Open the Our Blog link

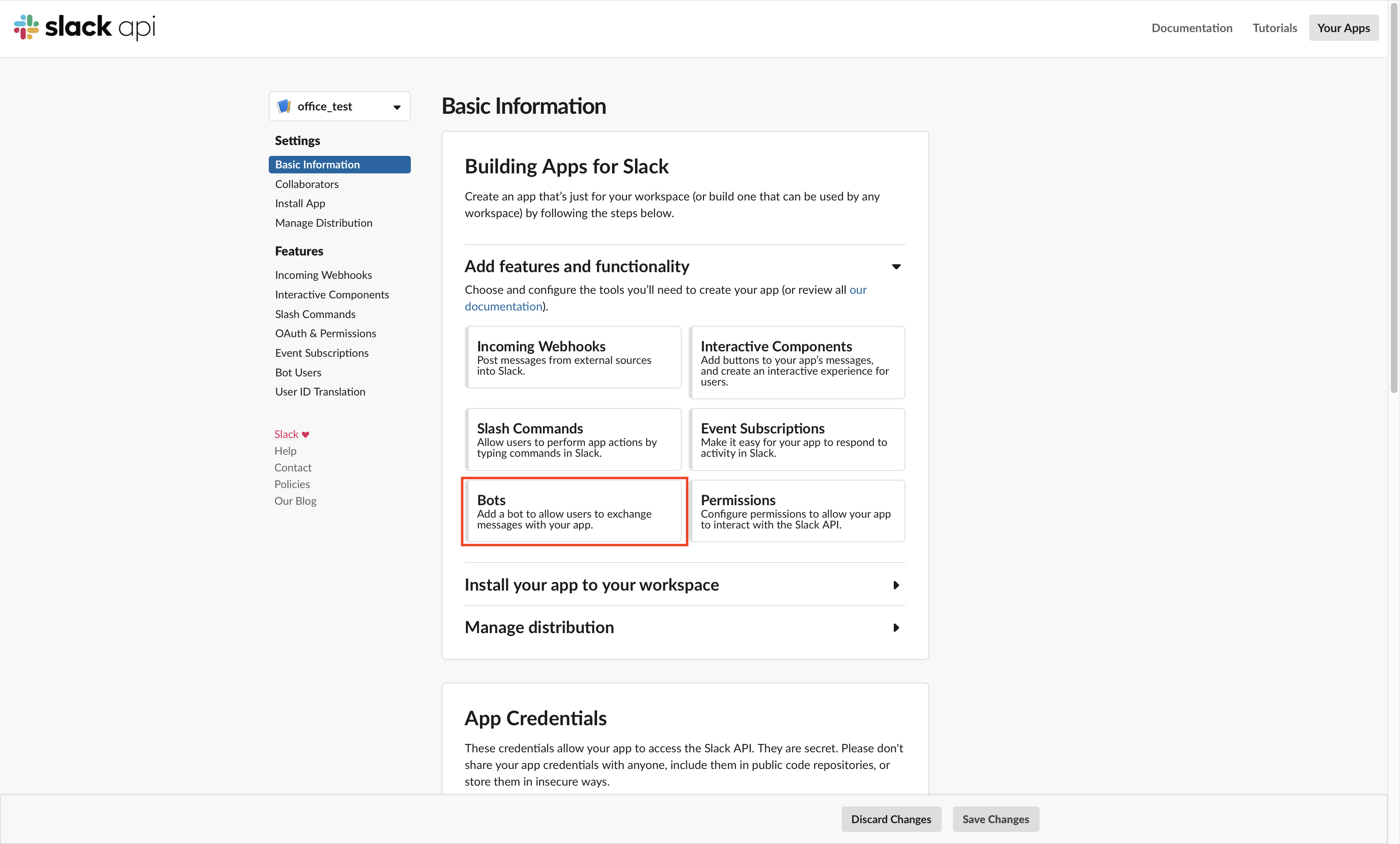point(295,501)
